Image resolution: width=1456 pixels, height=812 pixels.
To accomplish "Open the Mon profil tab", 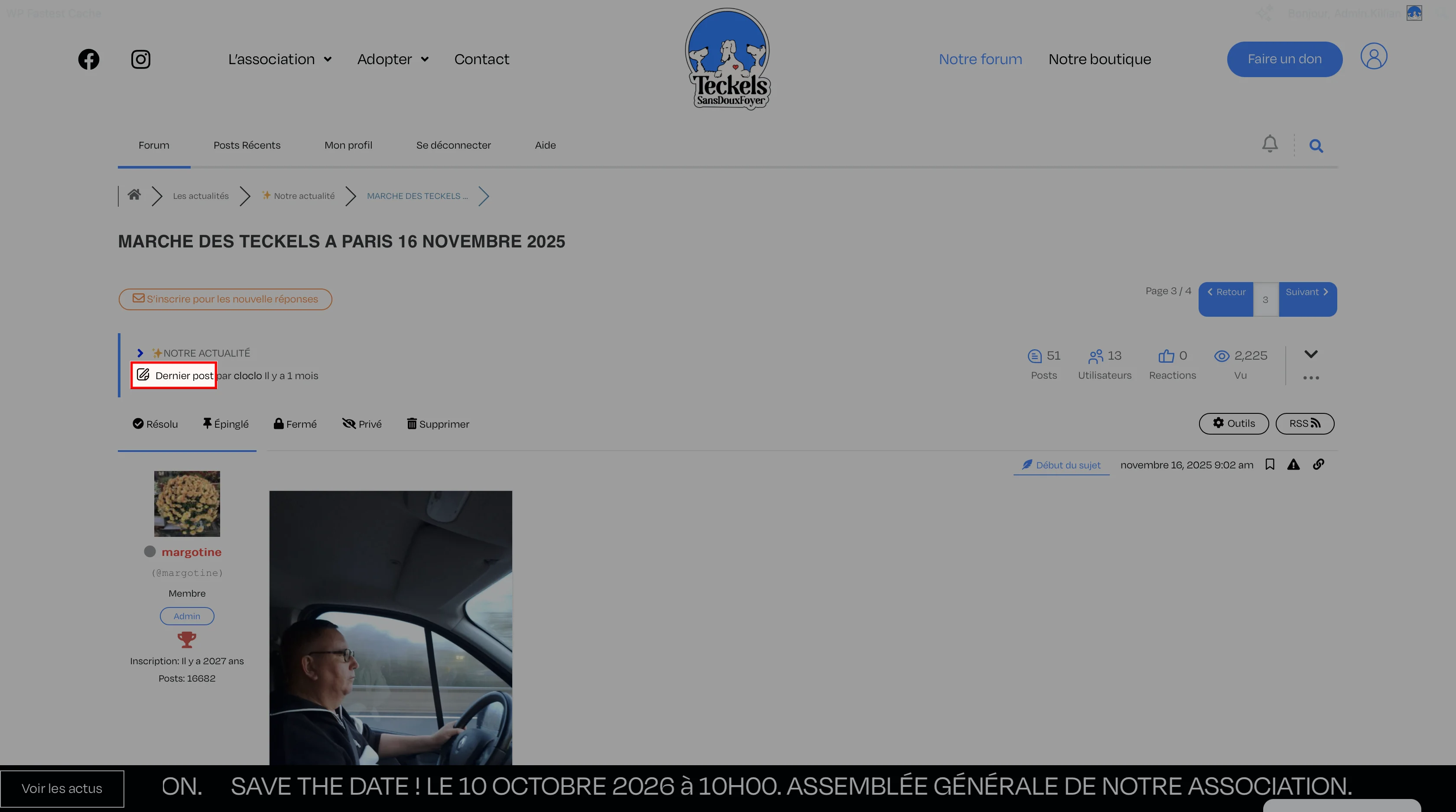I will click(348, 145).
